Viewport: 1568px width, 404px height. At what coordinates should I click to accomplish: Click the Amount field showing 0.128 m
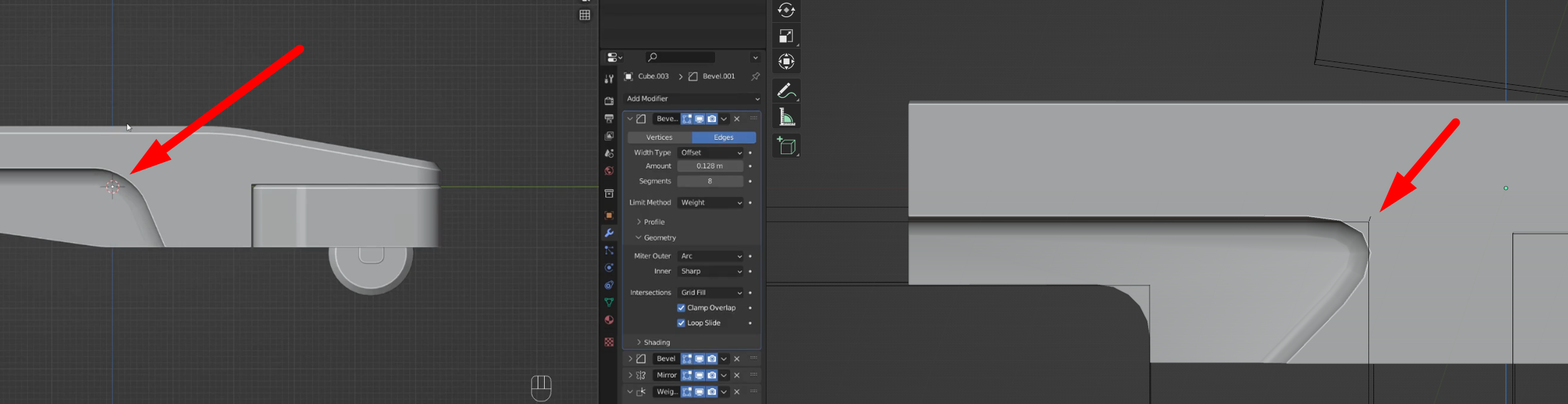pyautogui.click(x=709, y=166)
